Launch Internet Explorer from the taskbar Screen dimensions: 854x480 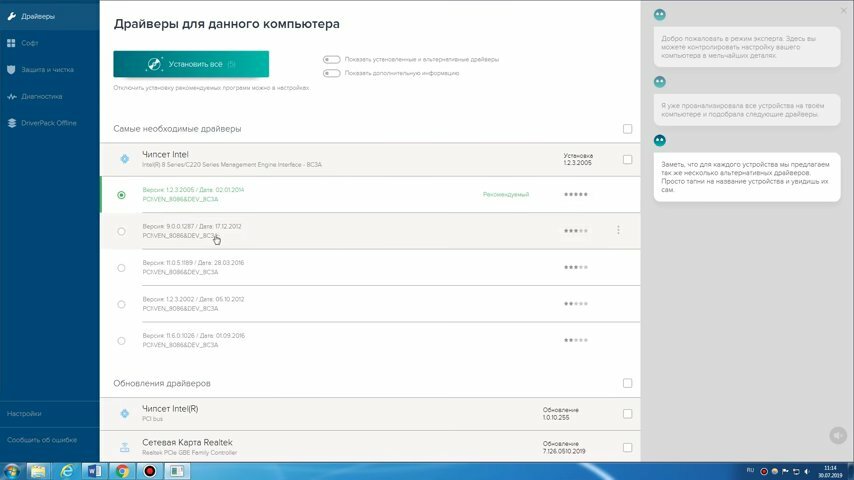[x=66, y=471]
